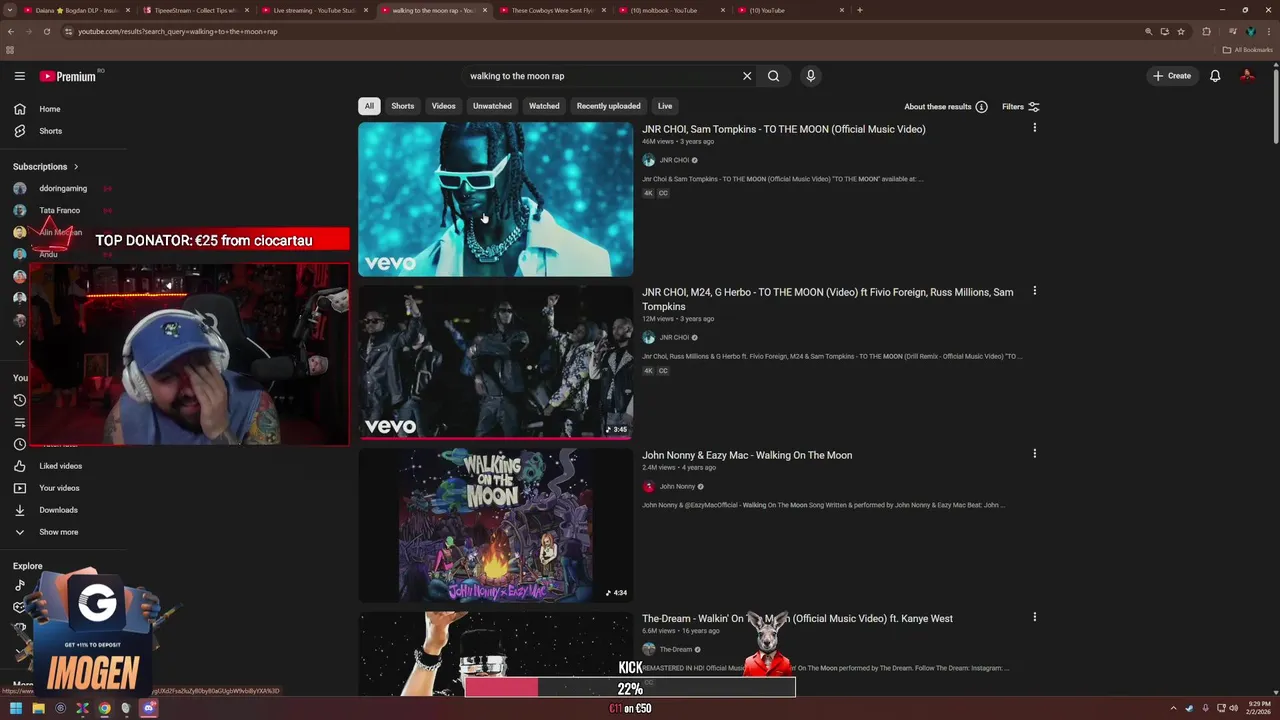Clear the search query with the X
This screenshot has height=720, width=1280.
click(747, 76)
